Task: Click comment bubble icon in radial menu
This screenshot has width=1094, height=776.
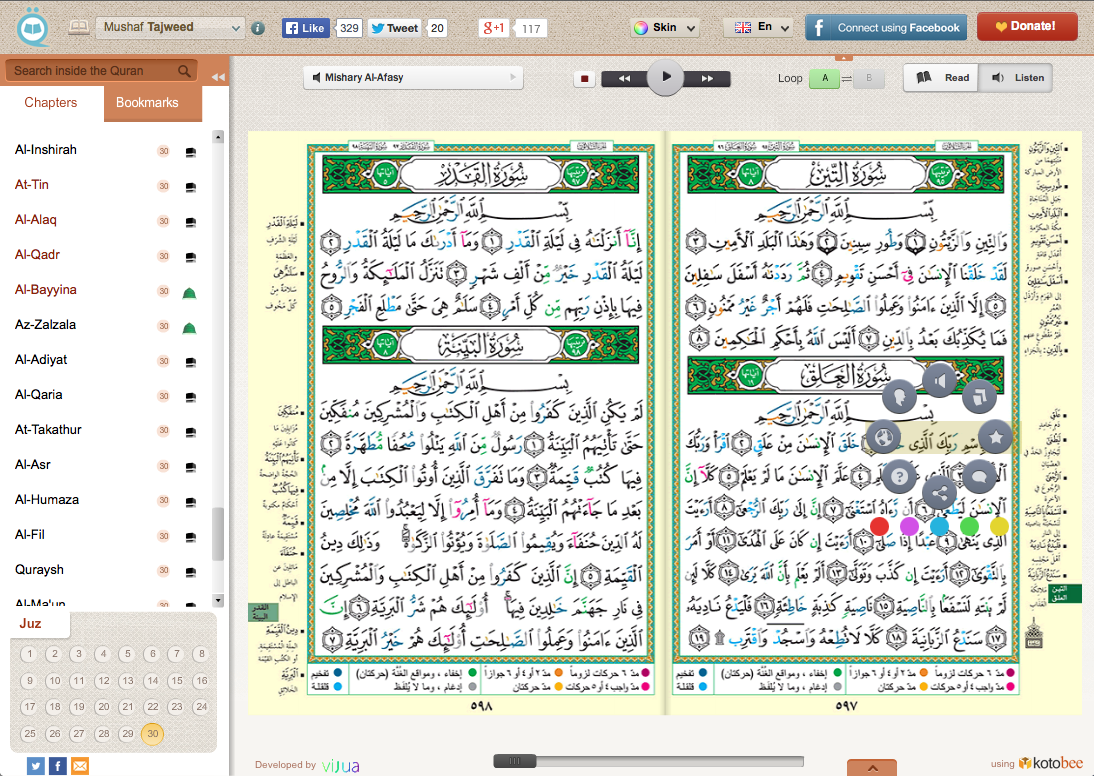Action: [980, 477]
